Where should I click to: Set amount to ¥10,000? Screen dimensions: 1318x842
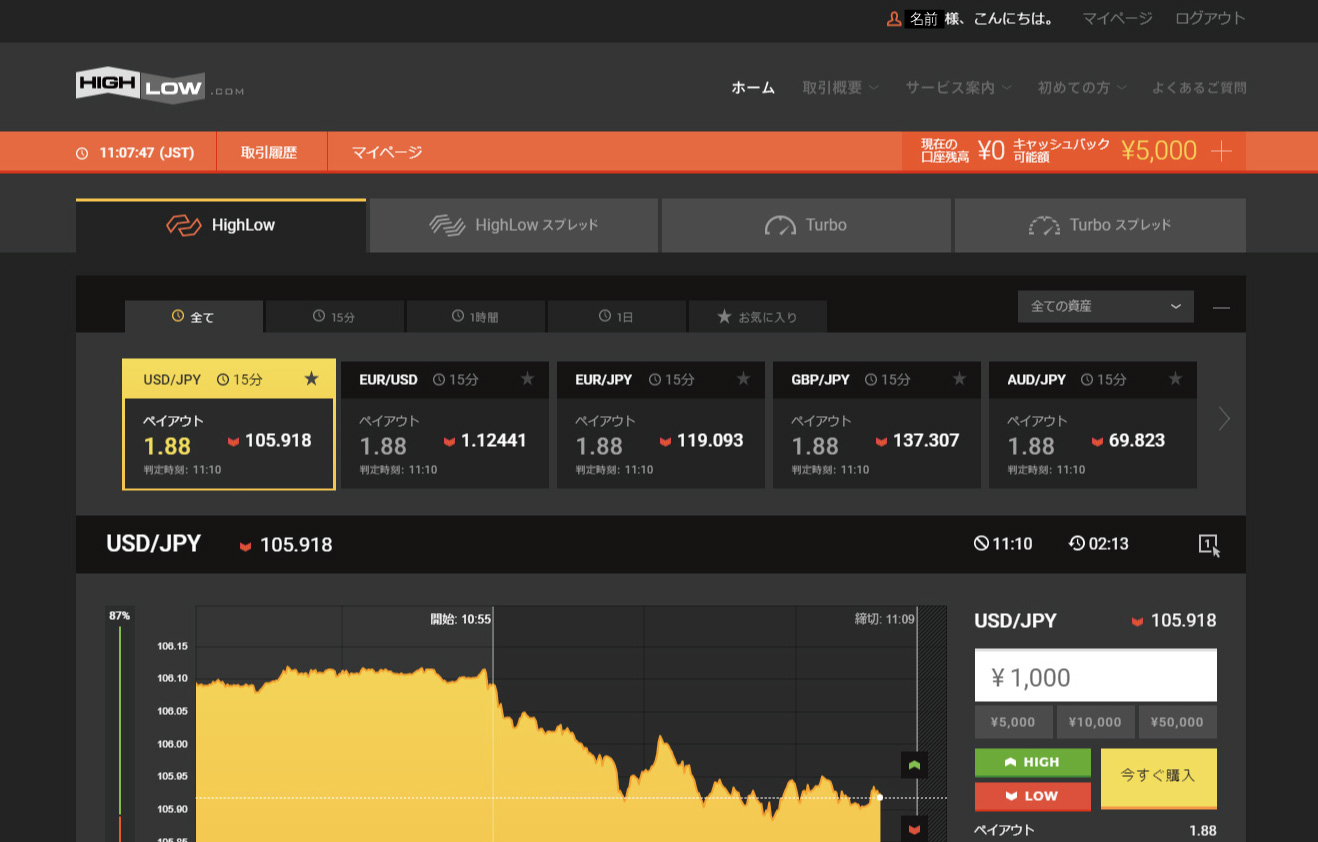(x=1095, y=722)
